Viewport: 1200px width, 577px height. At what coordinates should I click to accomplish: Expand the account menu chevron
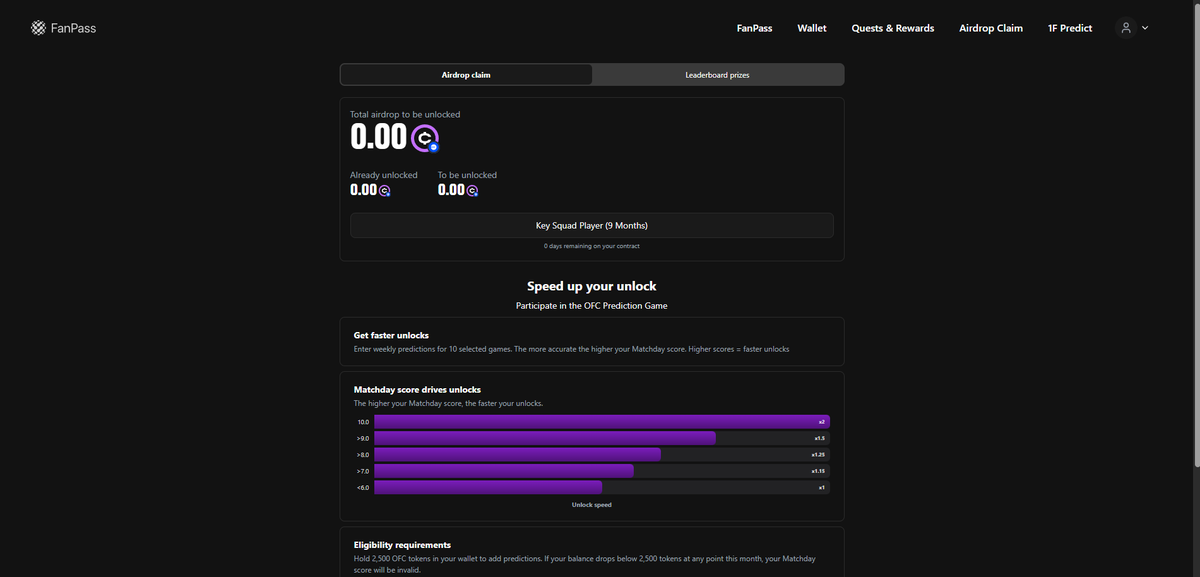(1145, 28)
